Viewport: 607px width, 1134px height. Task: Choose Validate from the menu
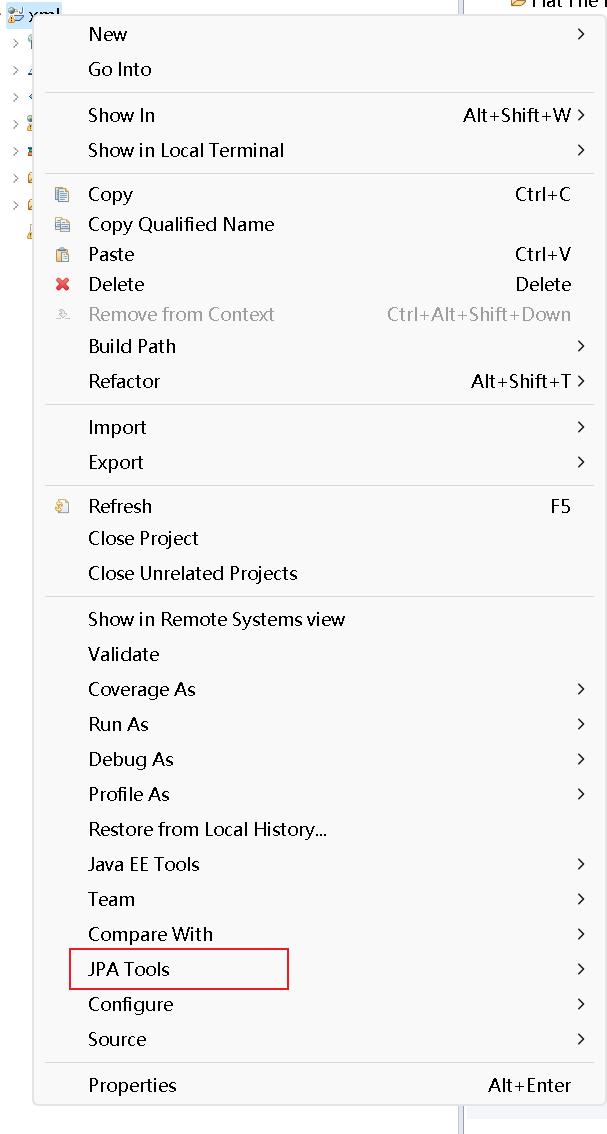point(123,655)
